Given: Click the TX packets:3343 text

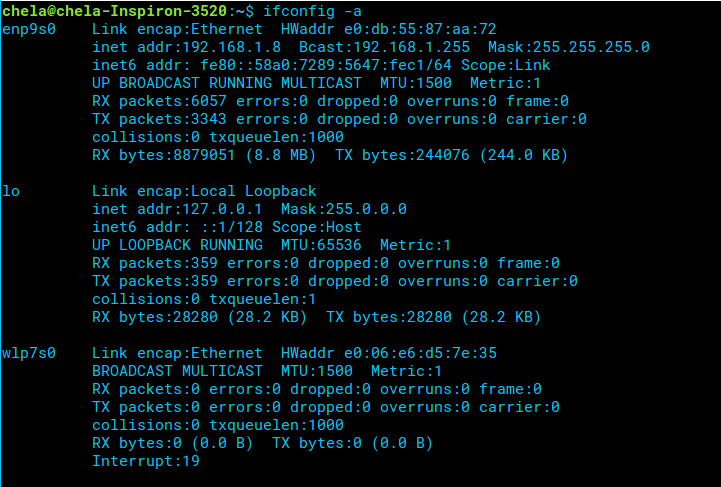Looking at the screenshot, I should (159, 119).
